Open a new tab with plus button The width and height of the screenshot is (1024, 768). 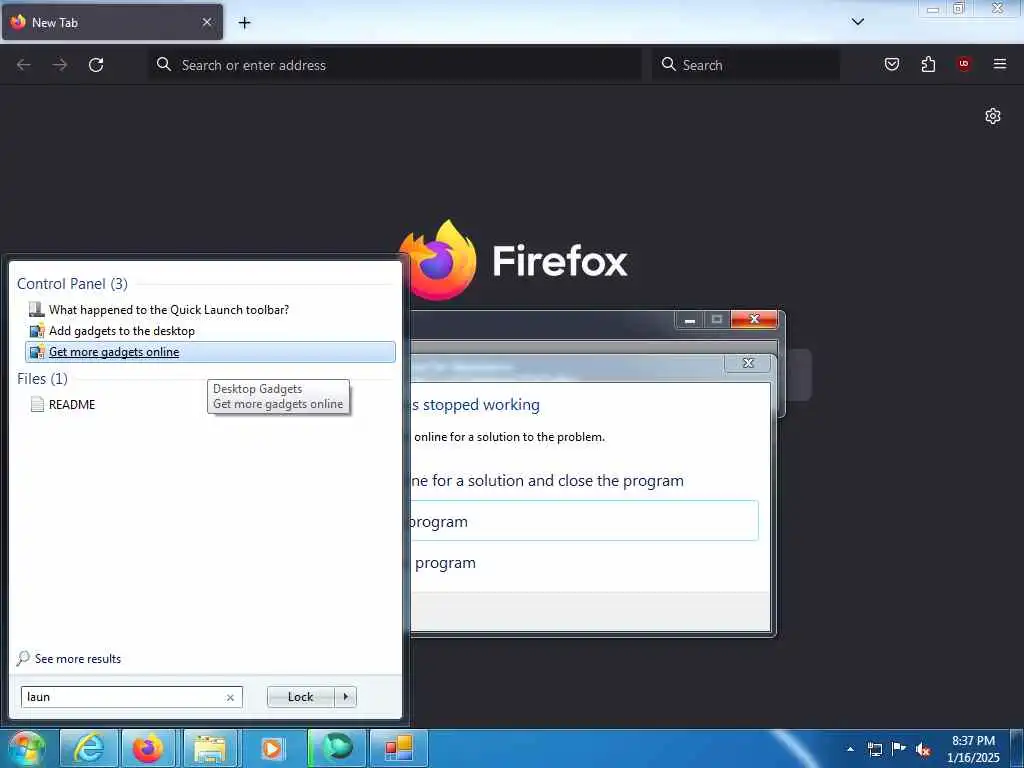244,23
